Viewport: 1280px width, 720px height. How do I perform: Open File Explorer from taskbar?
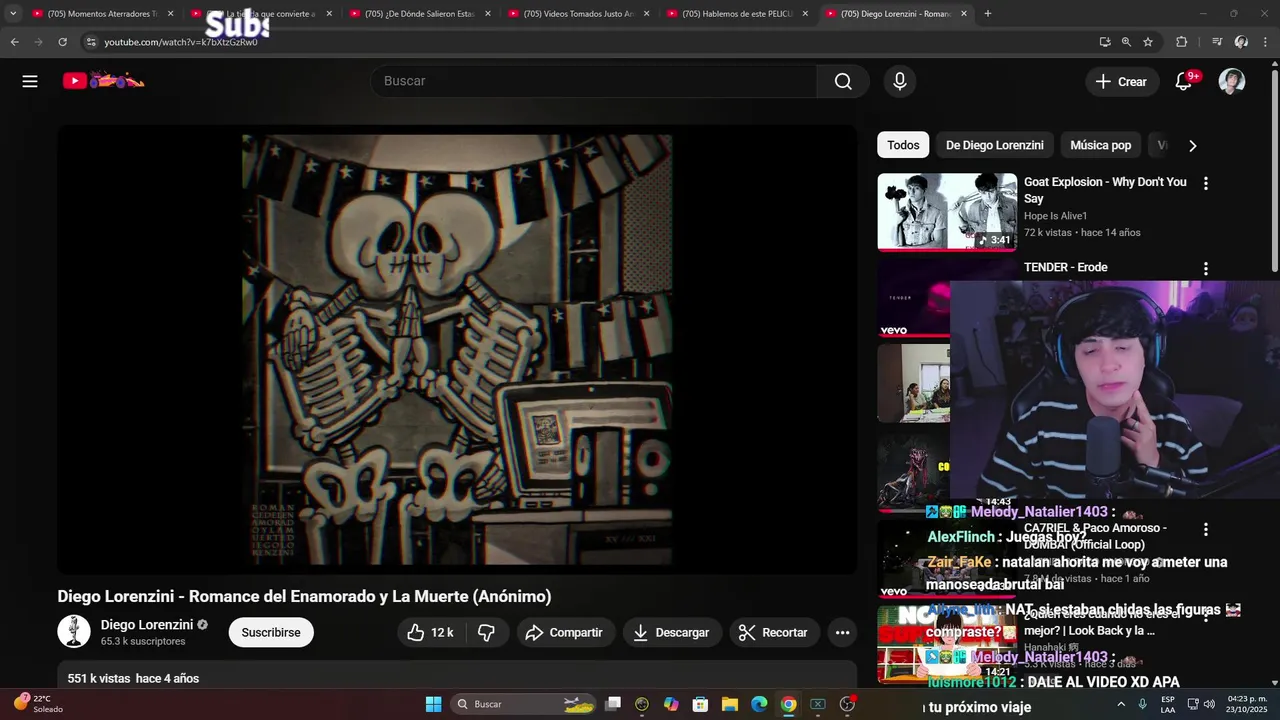point(730,704)
